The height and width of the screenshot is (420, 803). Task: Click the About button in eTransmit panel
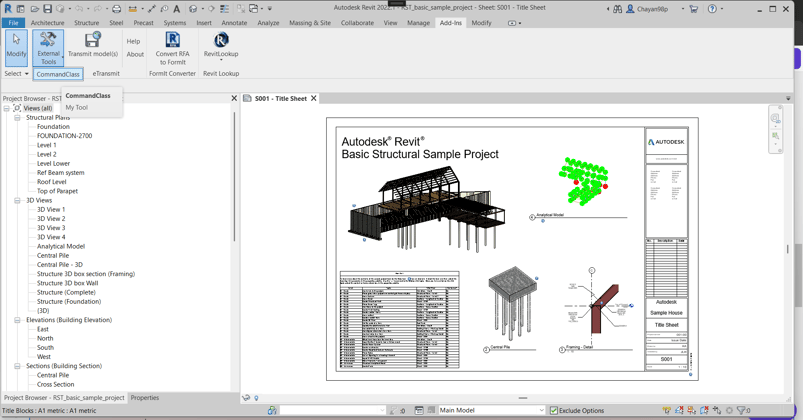click(x=135, y=54)
